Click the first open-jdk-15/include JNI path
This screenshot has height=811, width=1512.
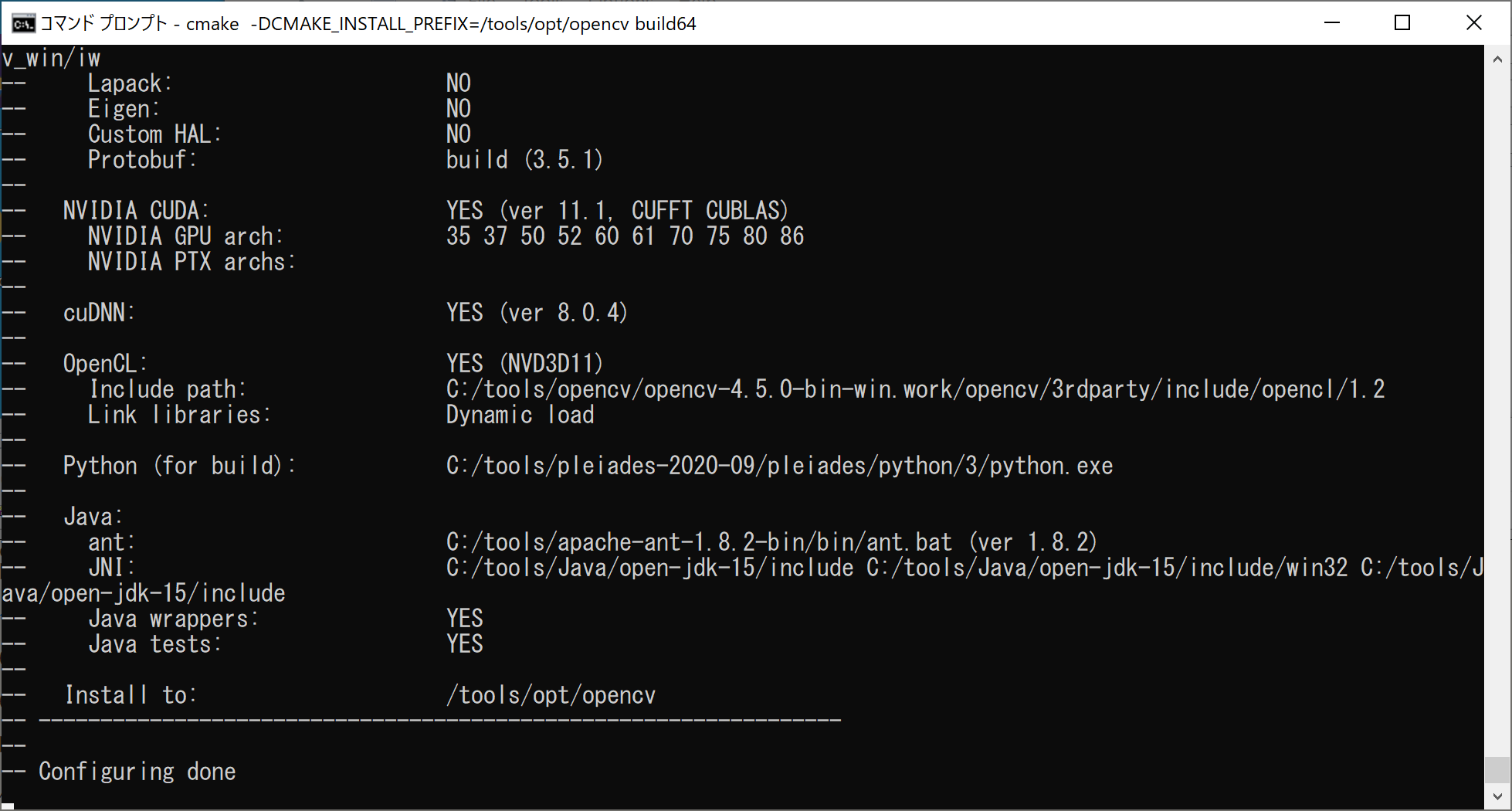point(649,568)
